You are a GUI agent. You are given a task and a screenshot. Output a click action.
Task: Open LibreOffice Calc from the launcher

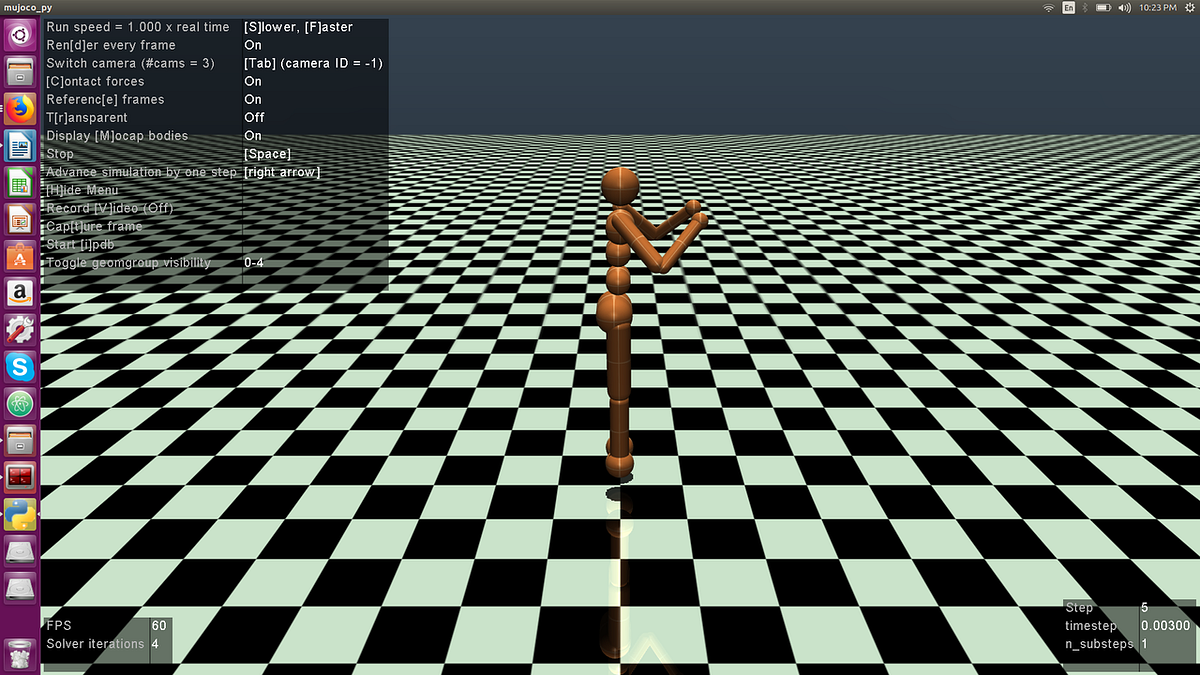[x=20, y=182]
